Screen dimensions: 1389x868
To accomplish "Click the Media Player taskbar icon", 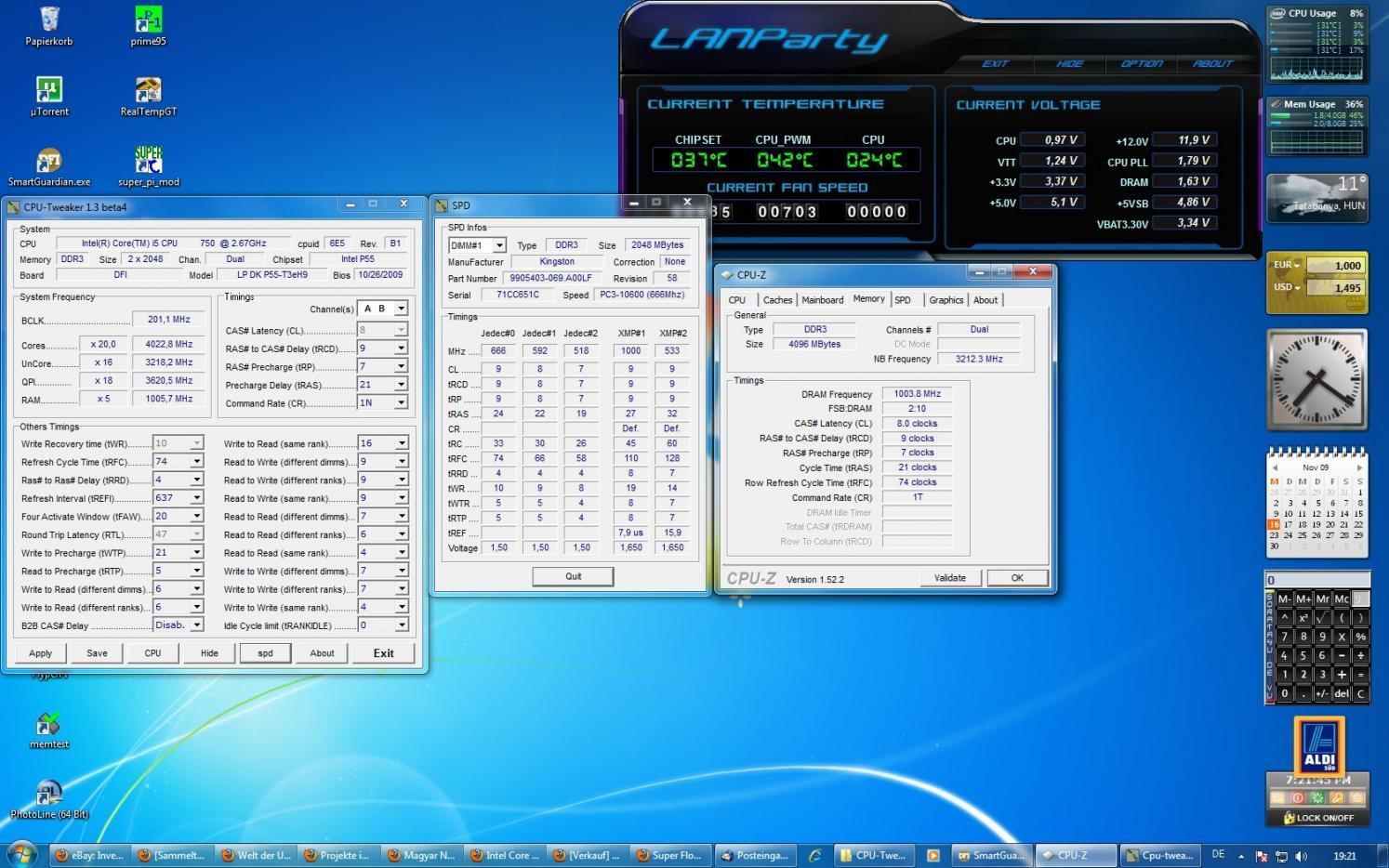I will coord(933,855).
